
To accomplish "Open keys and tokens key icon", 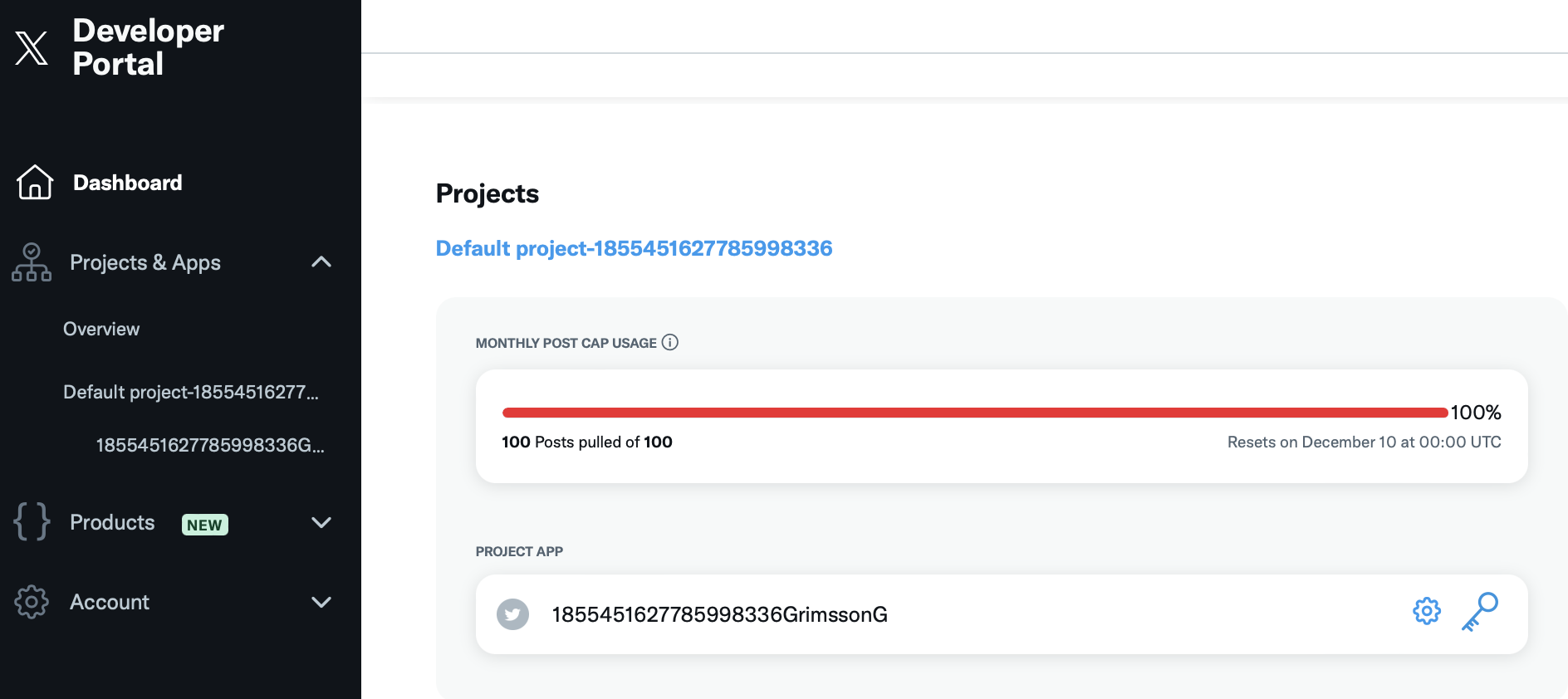I will [x=1479, y=612].
